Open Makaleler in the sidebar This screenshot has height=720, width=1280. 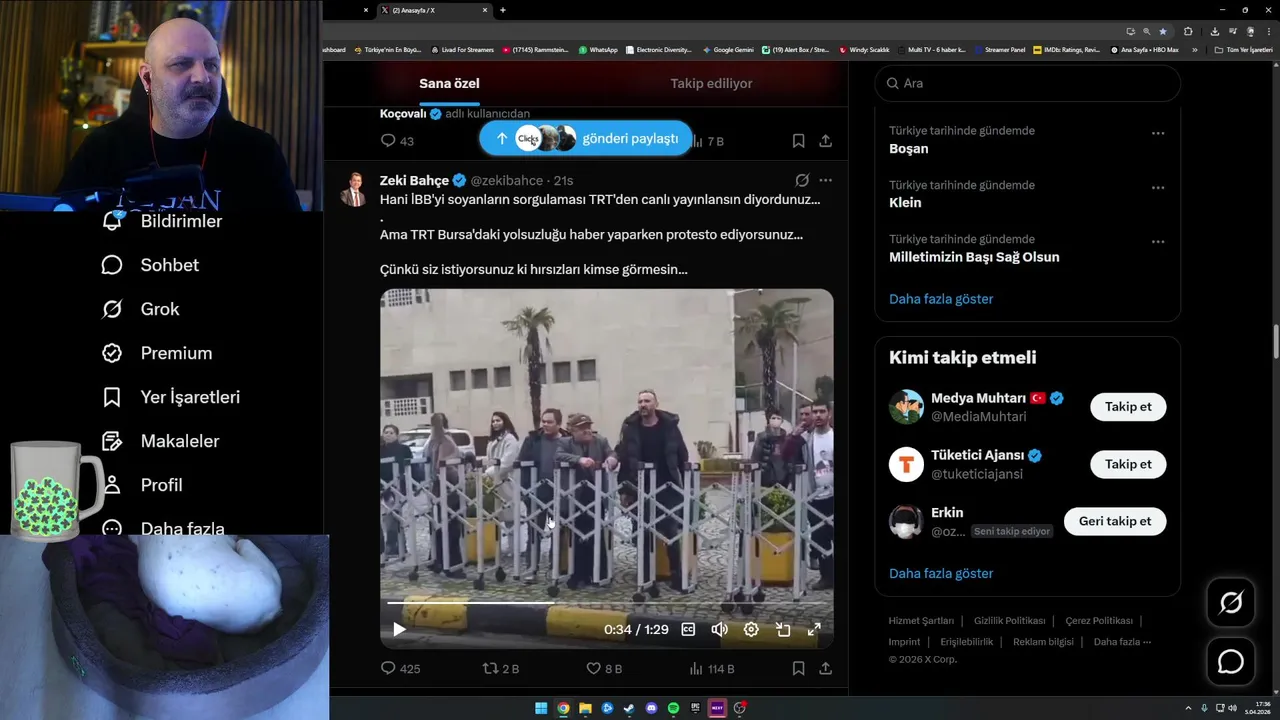pyautogui.click(x=161, y=441)
